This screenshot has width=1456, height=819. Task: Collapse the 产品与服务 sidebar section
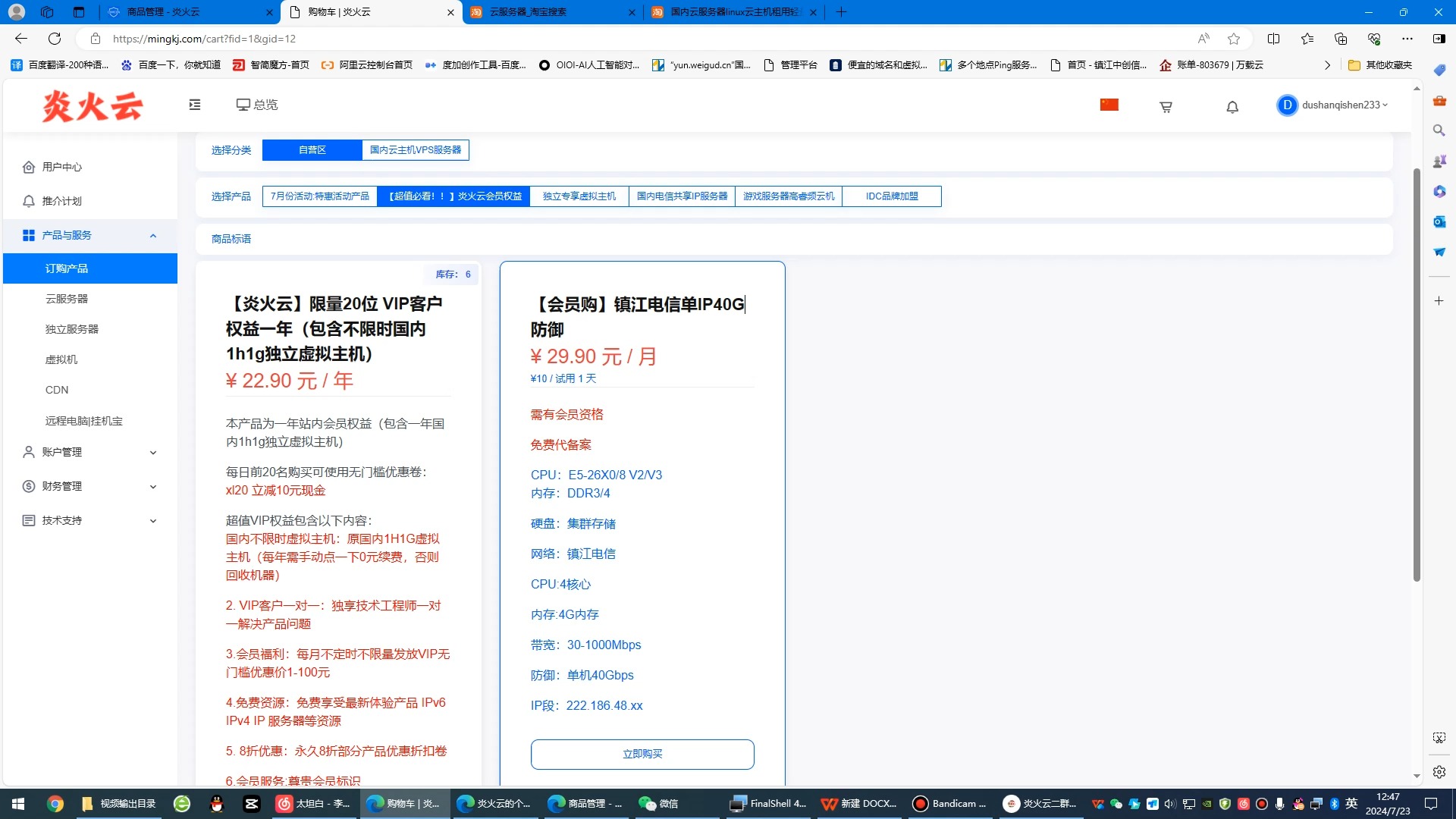pos(90,235)
